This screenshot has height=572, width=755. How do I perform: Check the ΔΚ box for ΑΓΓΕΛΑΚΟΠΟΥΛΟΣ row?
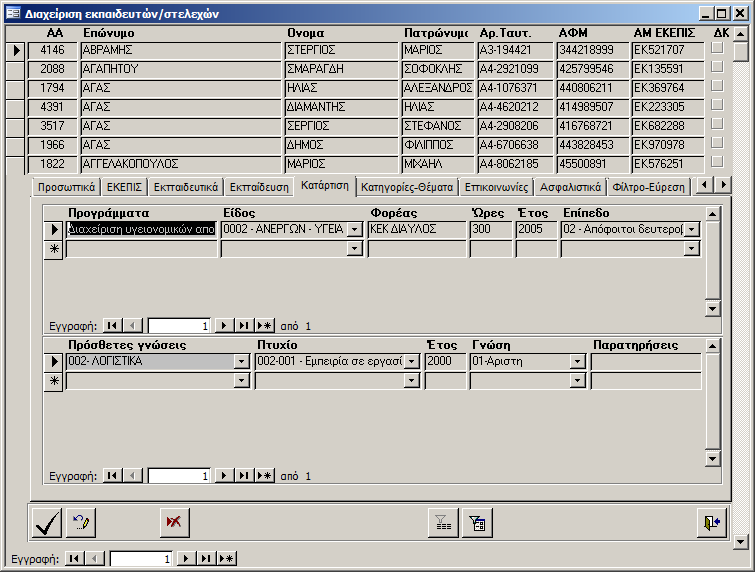(x=716, y=163)
